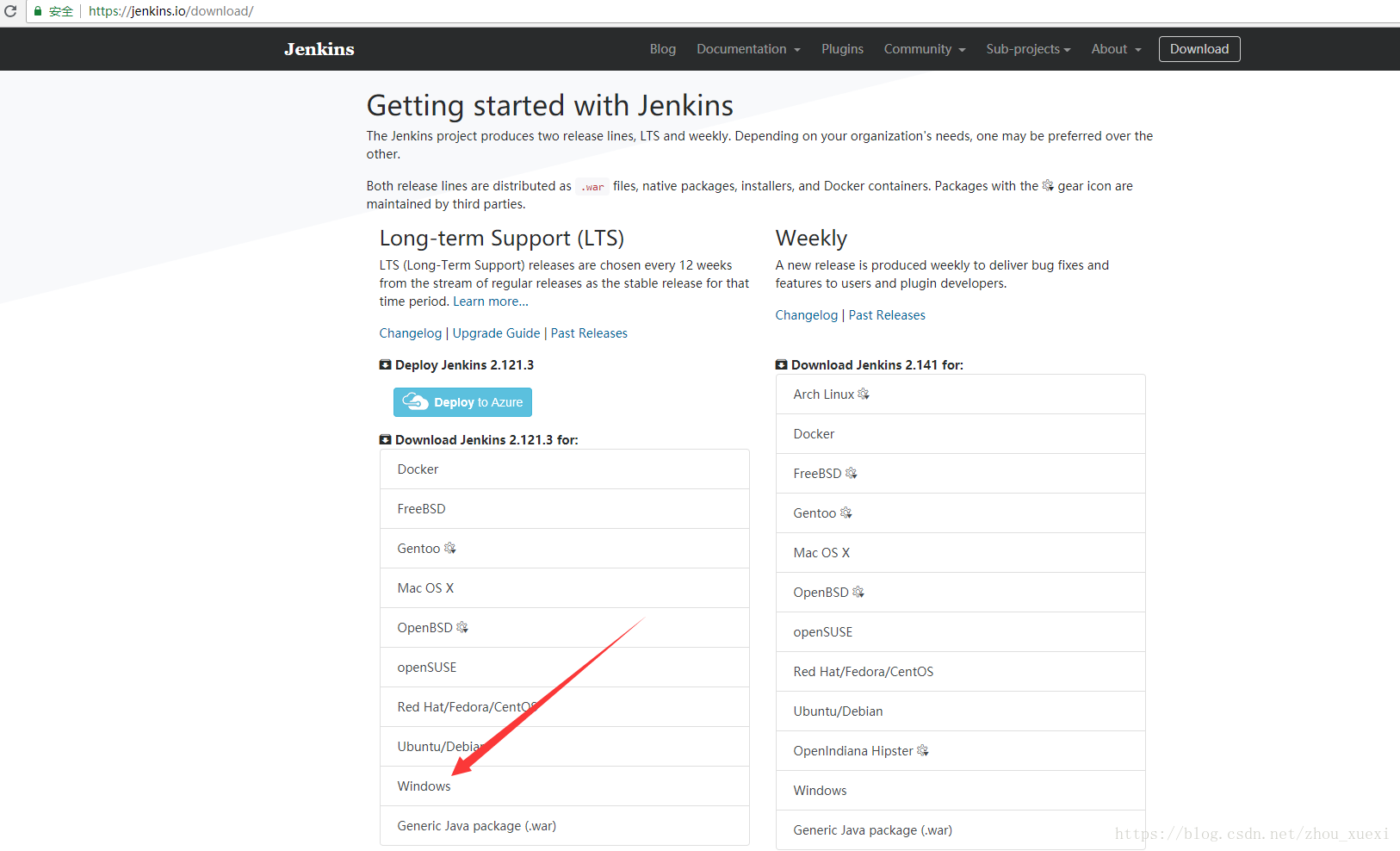Open the LTS Changelog link
The width and height of the screenshot is (1400, 851).
pos(411,333)
